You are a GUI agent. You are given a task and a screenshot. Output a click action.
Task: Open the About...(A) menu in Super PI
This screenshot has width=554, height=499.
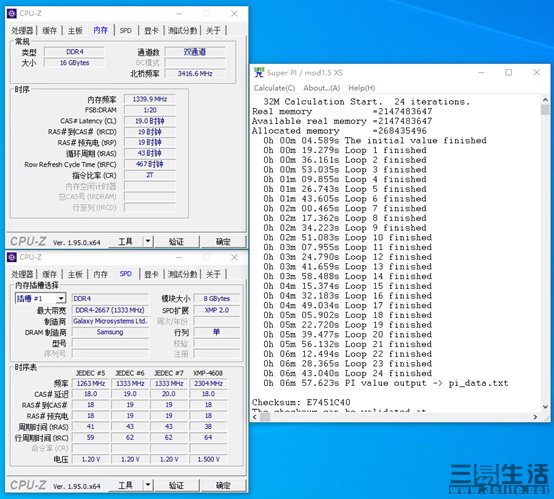tap(322, 88)
